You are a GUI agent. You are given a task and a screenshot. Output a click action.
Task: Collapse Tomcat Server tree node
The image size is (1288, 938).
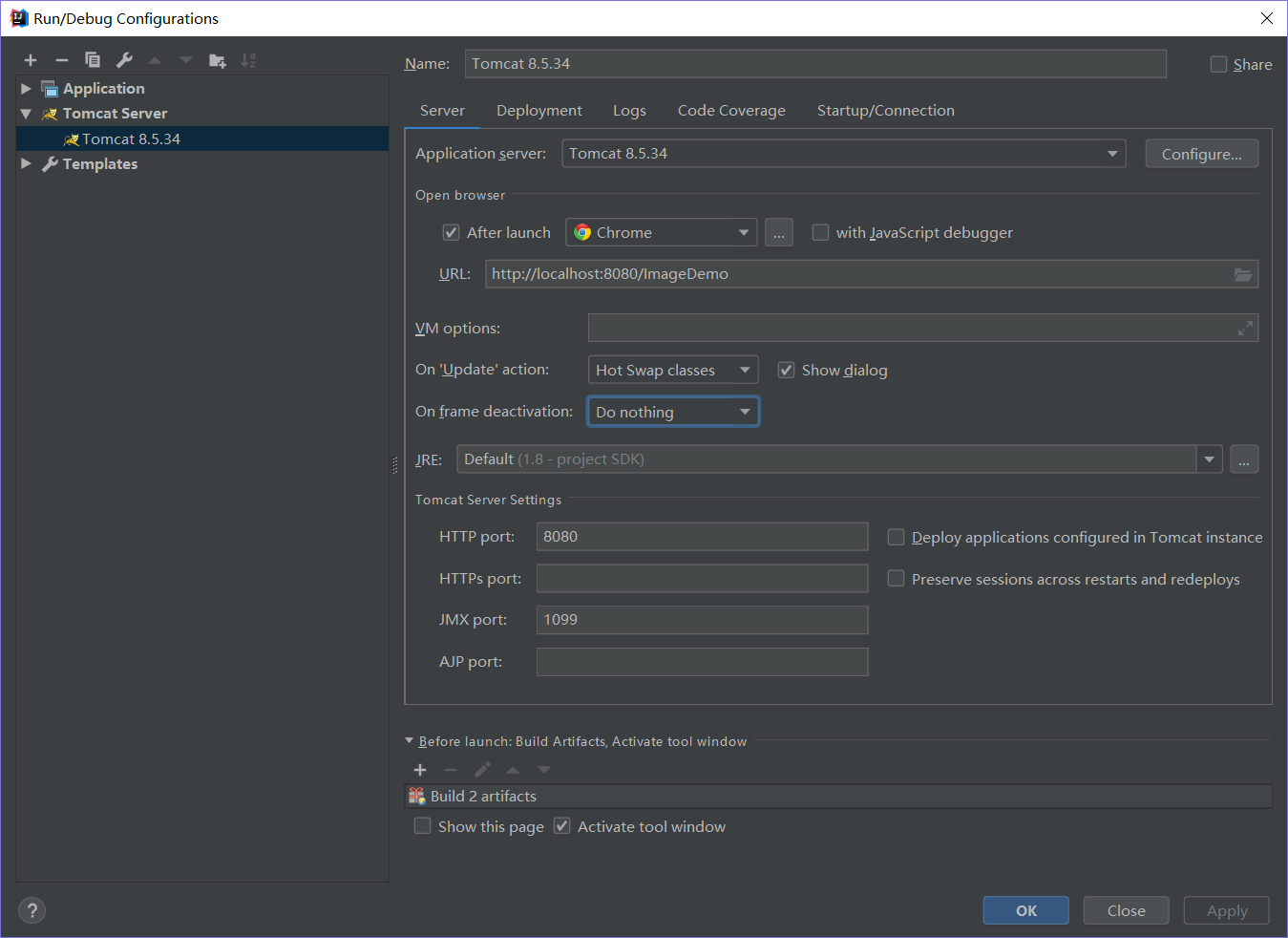coord(26,114)
